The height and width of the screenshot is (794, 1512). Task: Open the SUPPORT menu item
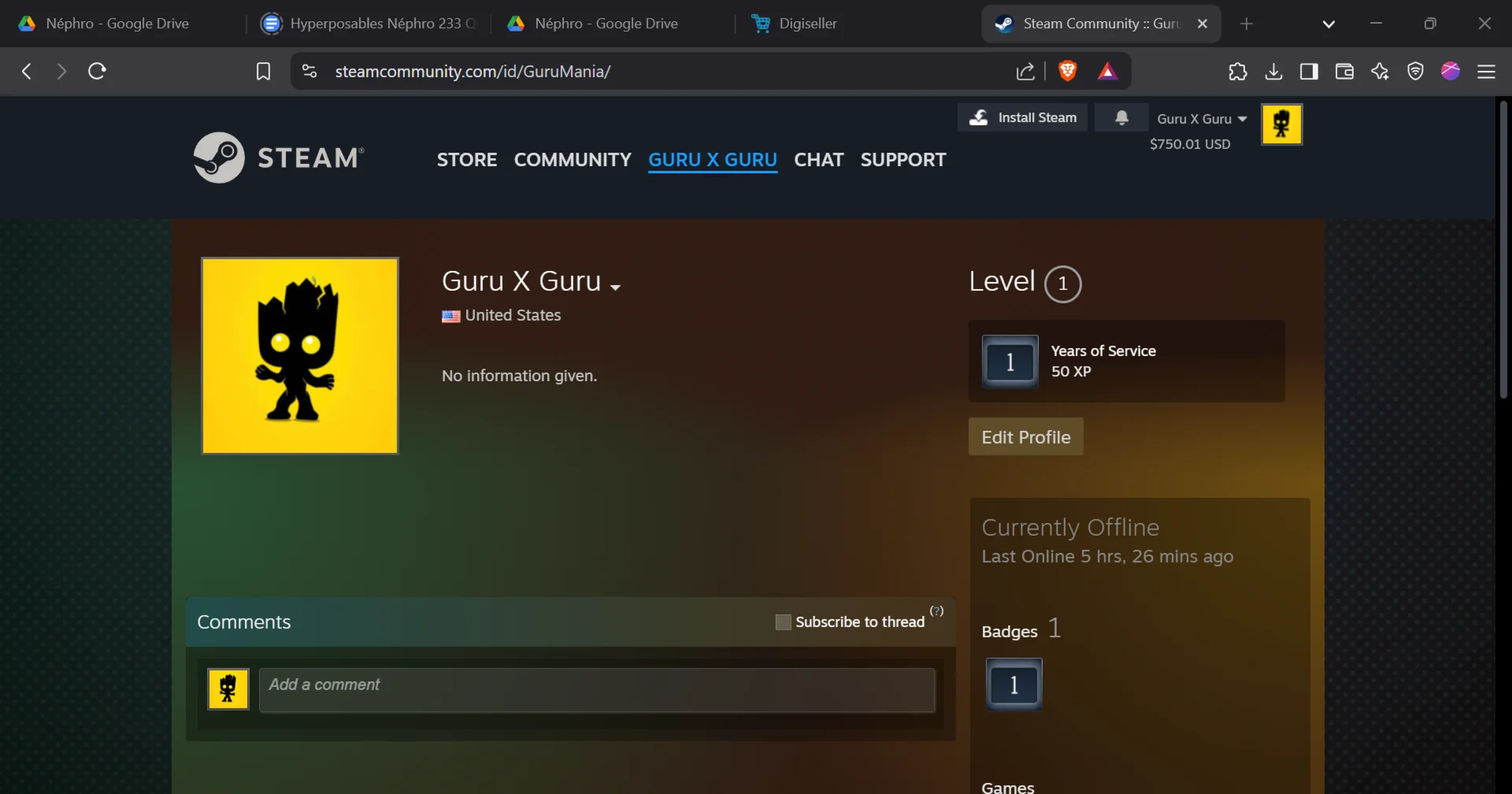(x=903, y=160)
